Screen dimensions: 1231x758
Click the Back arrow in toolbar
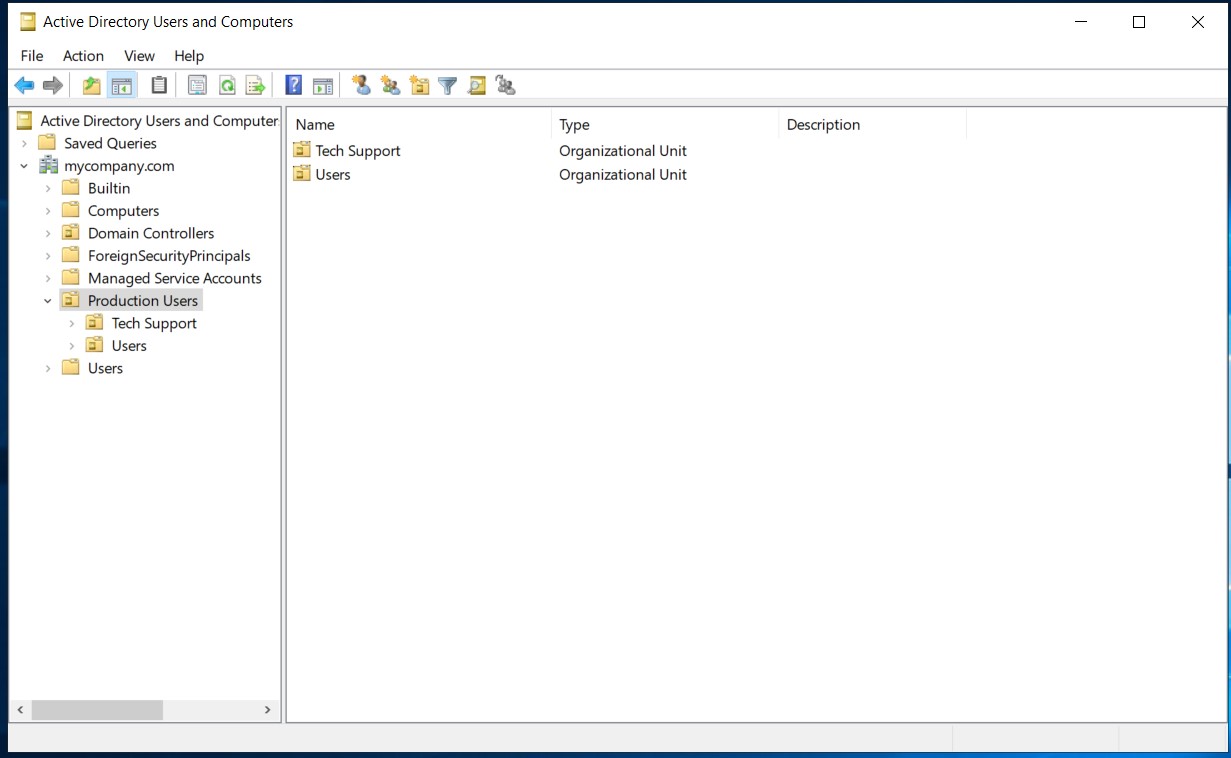click(24, 86)
